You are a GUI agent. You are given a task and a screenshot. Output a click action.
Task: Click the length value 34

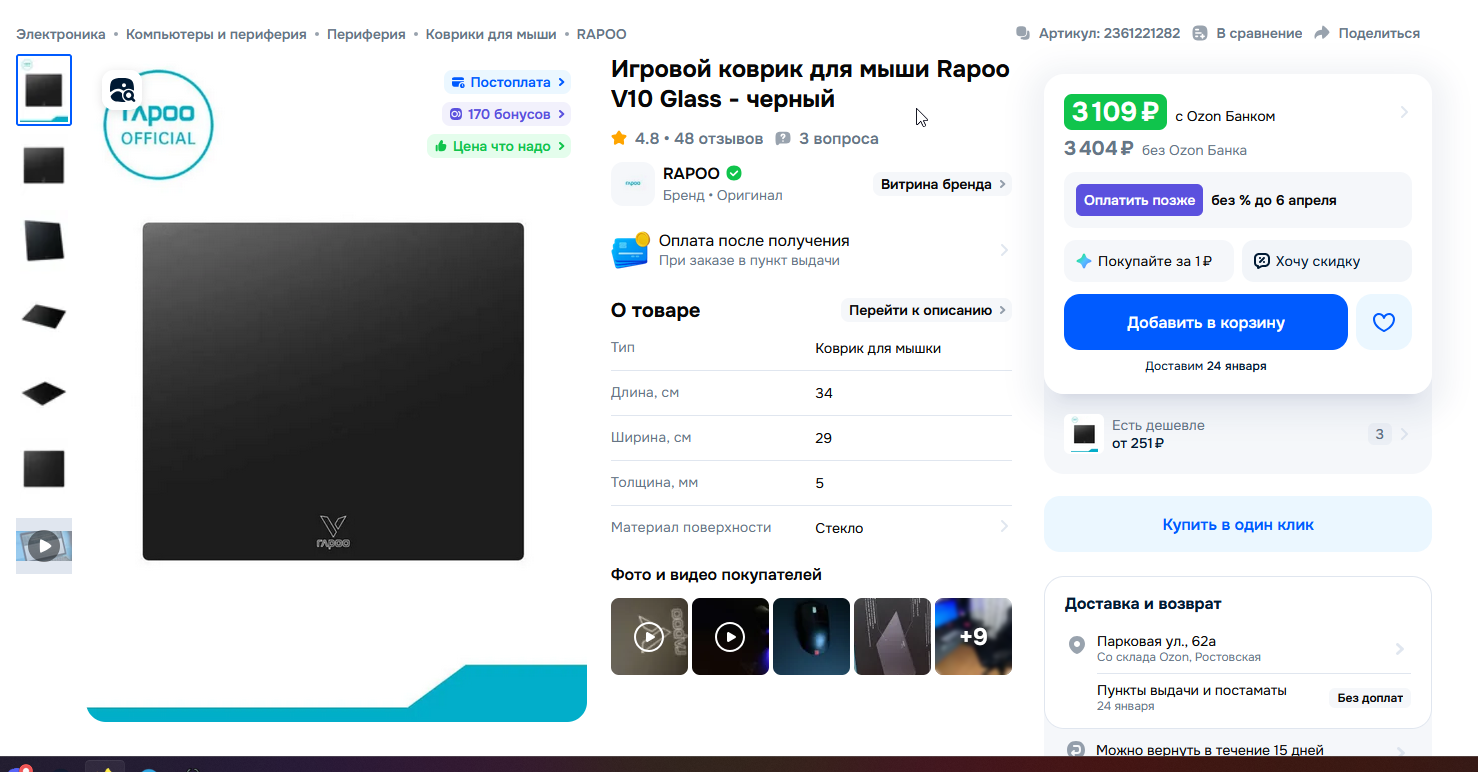tap(824, 393)
